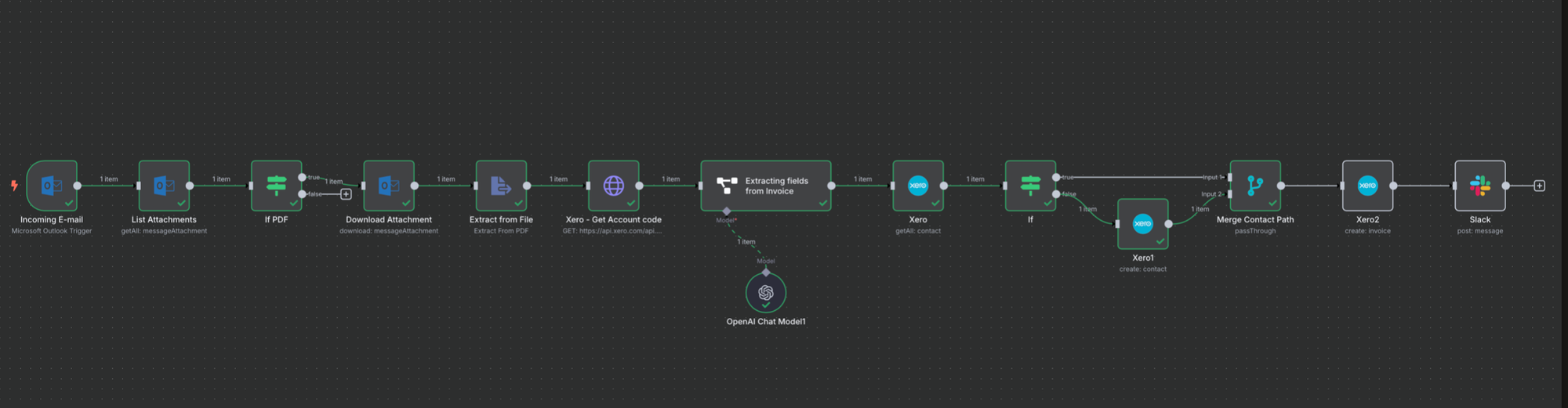Select the If PDF condition node
This screenshot has height=408, width=1568.
click(276, 186)
